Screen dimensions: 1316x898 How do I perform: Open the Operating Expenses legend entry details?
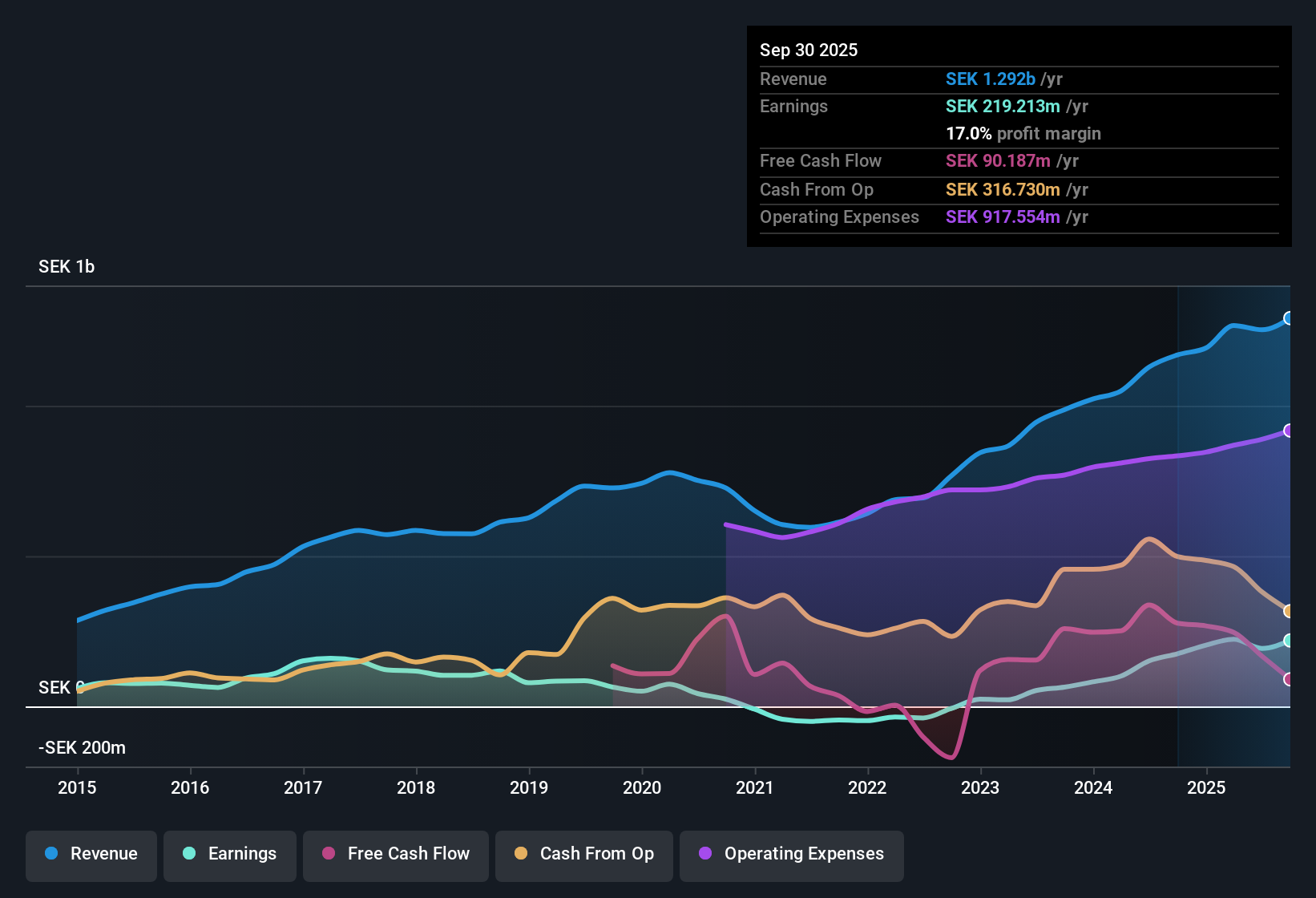[x=791, y=854]
